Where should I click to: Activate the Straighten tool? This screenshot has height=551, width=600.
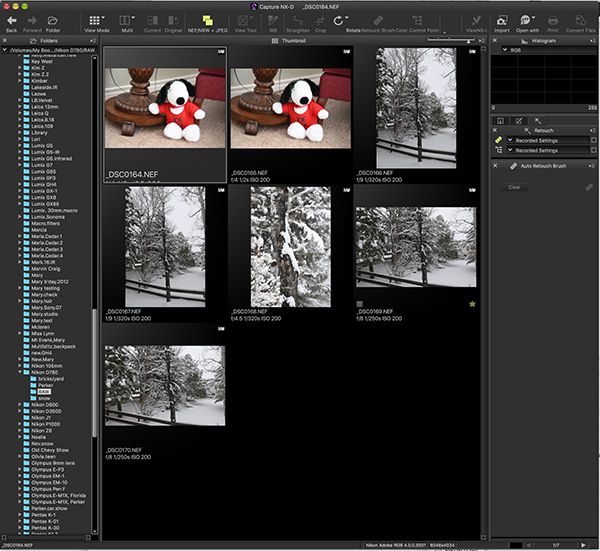(x=297, y=21)
